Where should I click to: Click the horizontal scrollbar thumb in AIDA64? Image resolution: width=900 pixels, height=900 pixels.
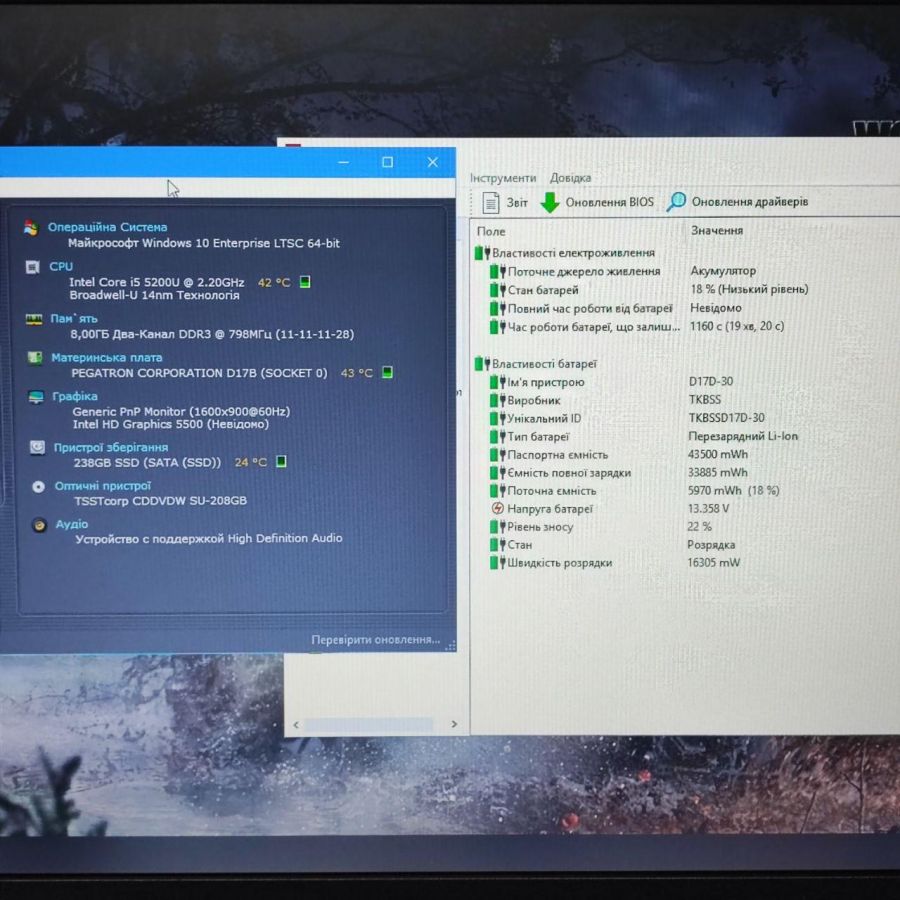coord(368,725)
